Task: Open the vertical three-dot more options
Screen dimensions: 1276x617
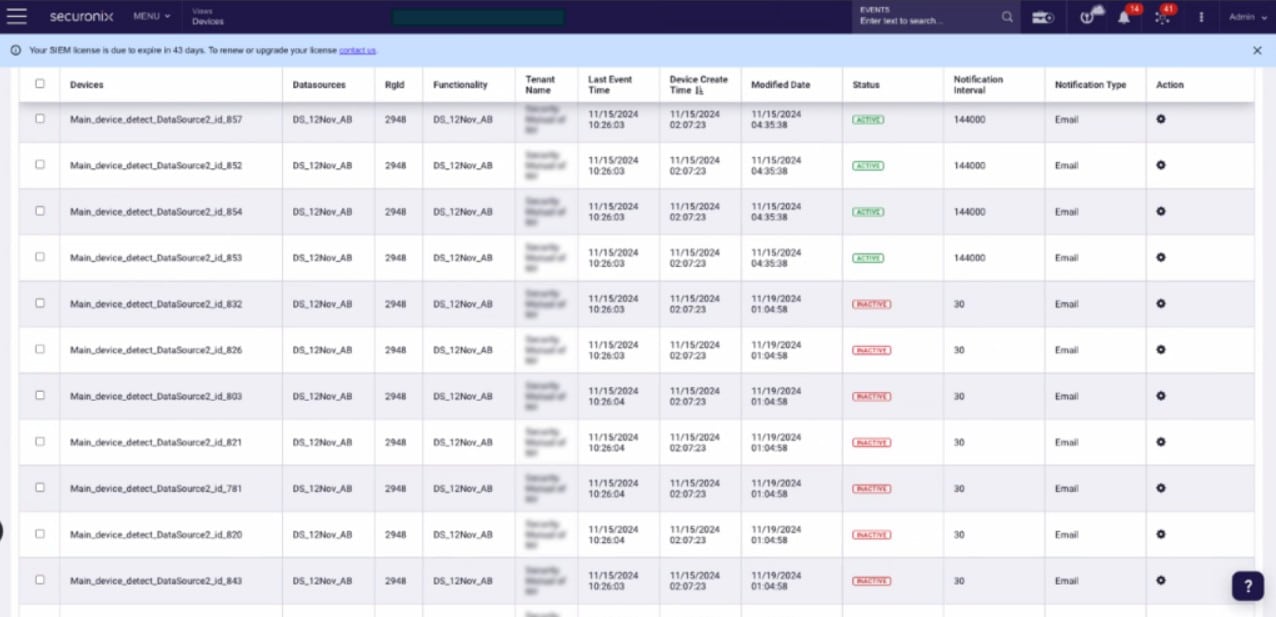Action: (x=1201, y=17)
